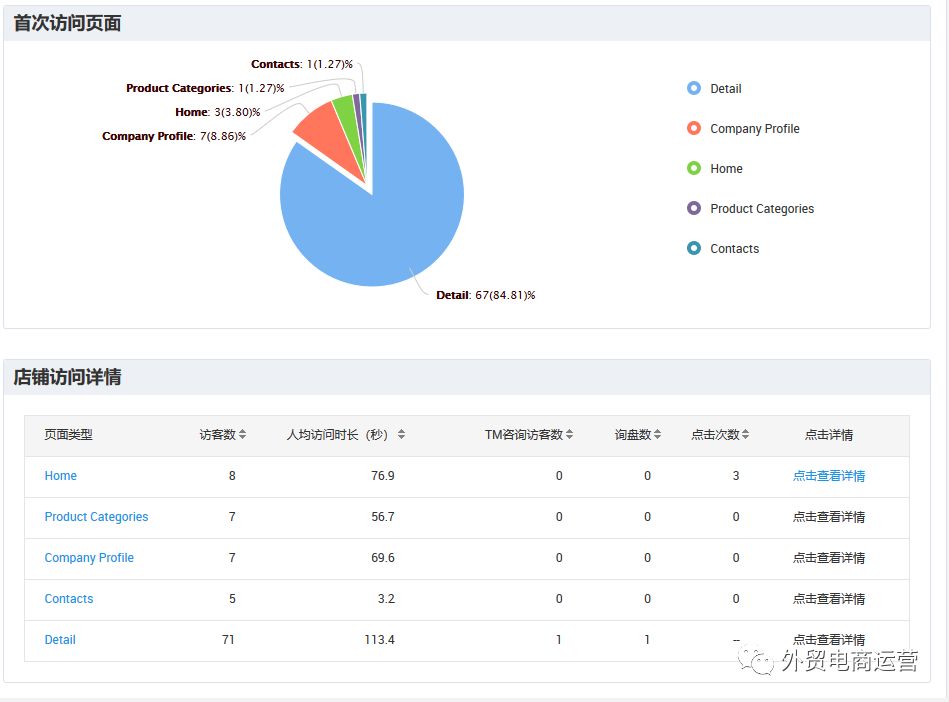Click 'Product Categories: 1(1.27)%' pie label
Screen dimensions: 949x702
pos(205,88)
